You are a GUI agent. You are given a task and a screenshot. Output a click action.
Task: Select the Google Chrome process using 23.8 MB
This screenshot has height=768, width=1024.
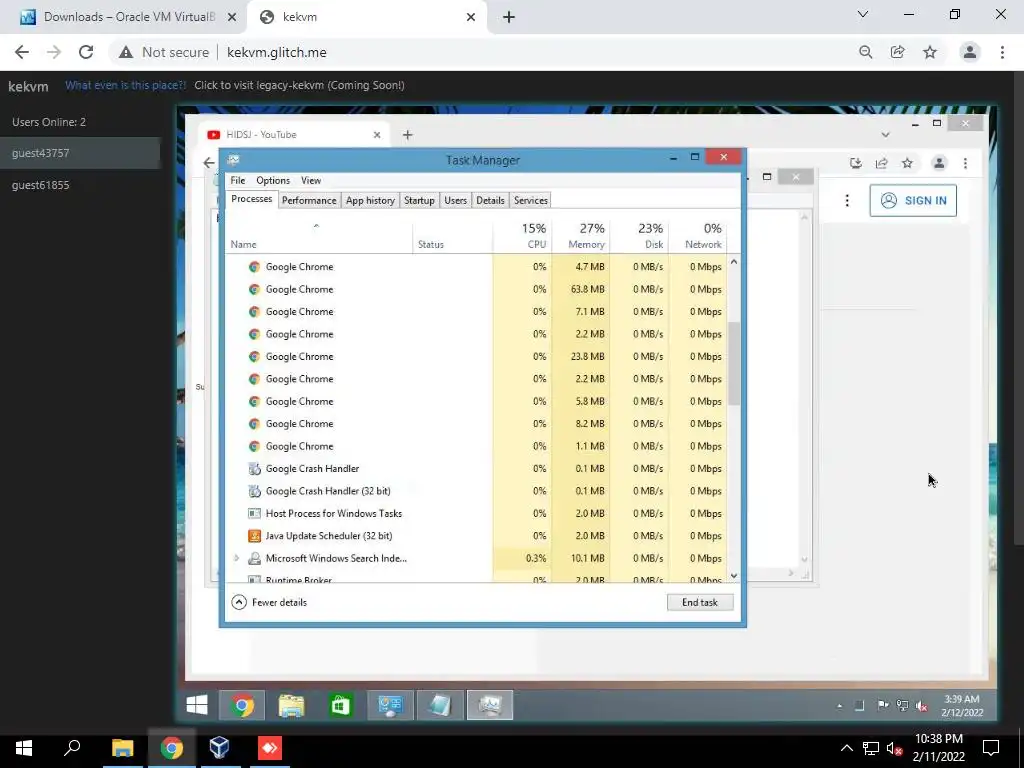pos(477,357)
